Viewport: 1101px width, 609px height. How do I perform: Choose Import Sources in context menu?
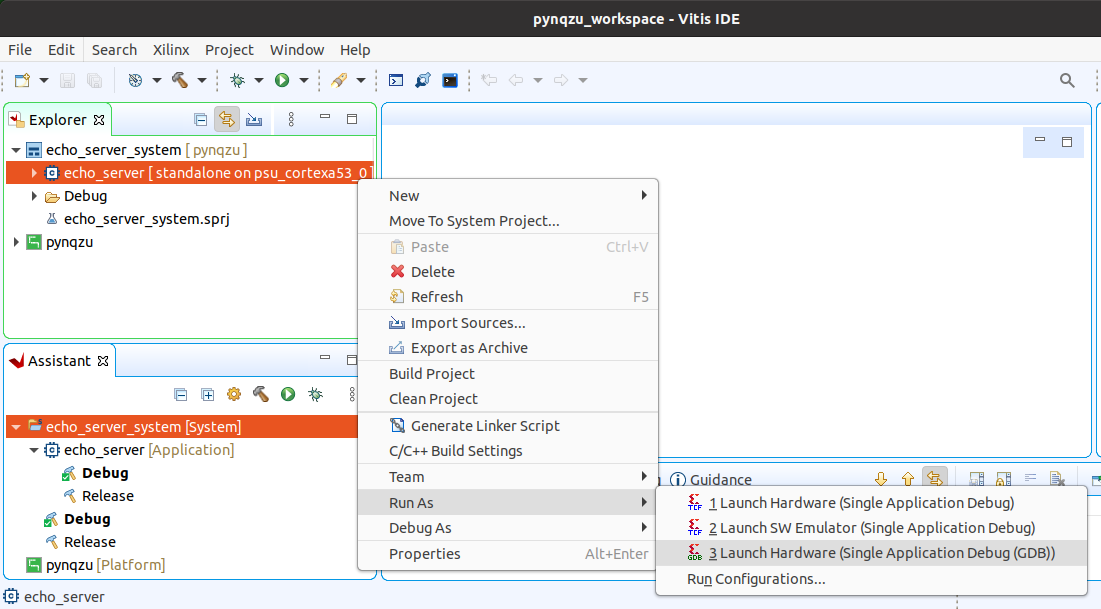tap(508, 323)
